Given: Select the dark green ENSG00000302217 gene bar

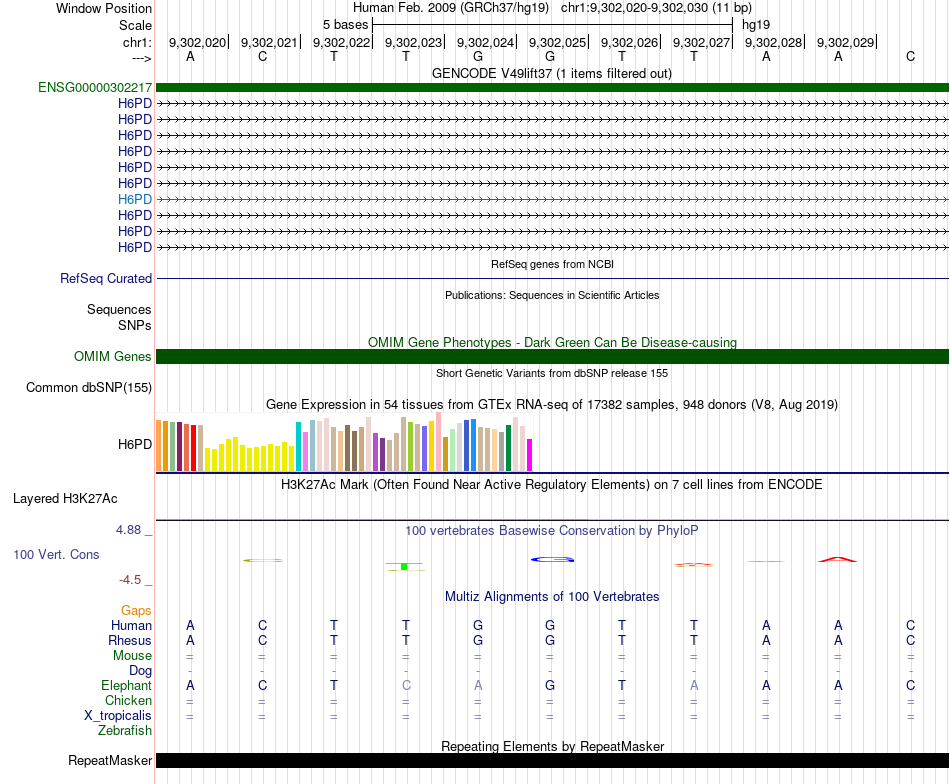Looking at the screenshot, I should tap(552, 87).
